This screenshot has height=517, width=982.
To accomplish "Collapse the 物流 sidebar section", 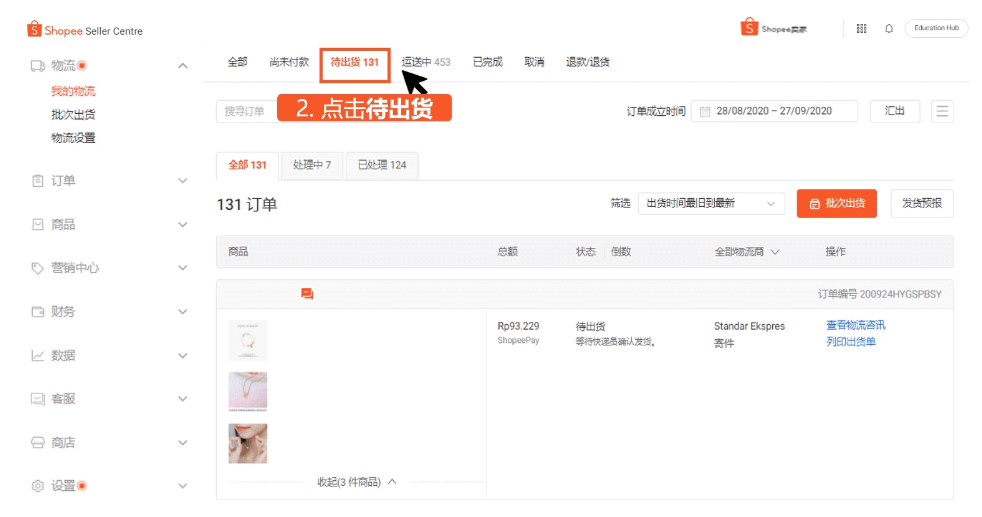I will [x=183, y=66].
